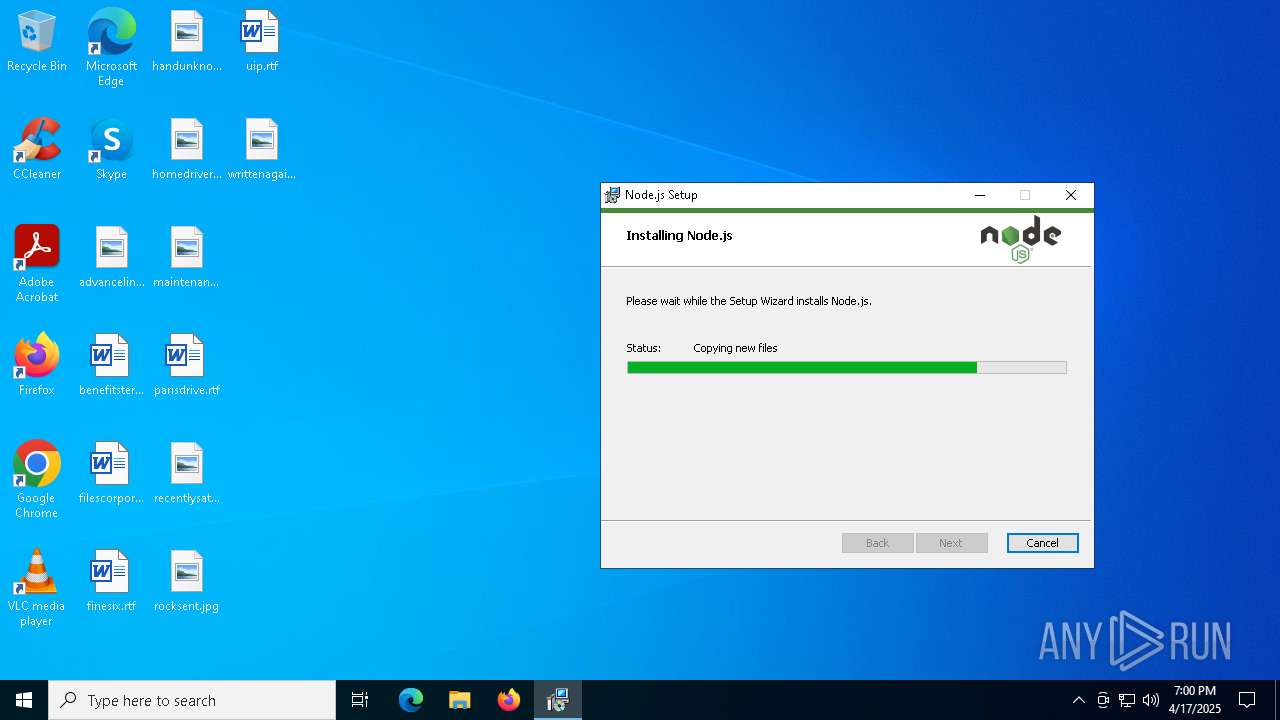The width and height of the screenshot is (1280, 720).
Task: Select the homedriver... image file
Action: click(x=187, y=150)
